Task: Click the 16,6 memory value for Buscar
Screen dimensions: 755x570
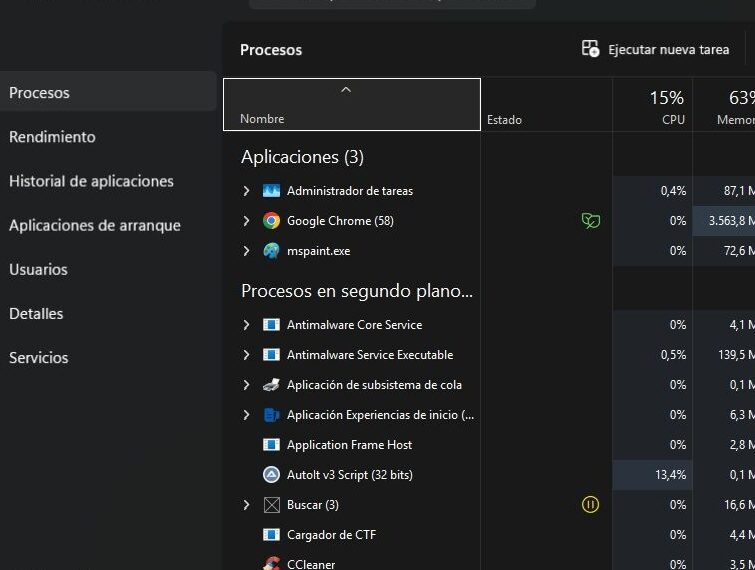Action: 739,505
